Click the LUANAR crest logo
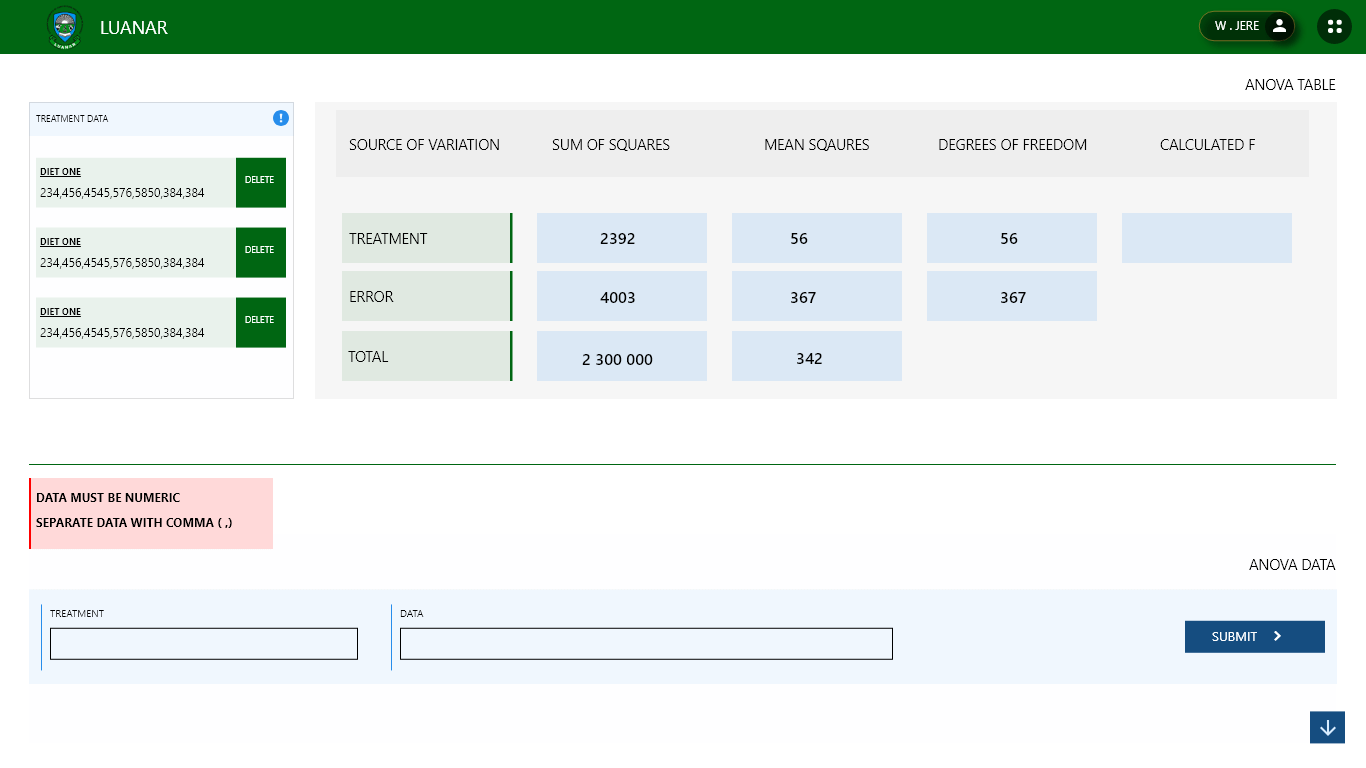The image size is (1366, 768). [x=65, y=27]
